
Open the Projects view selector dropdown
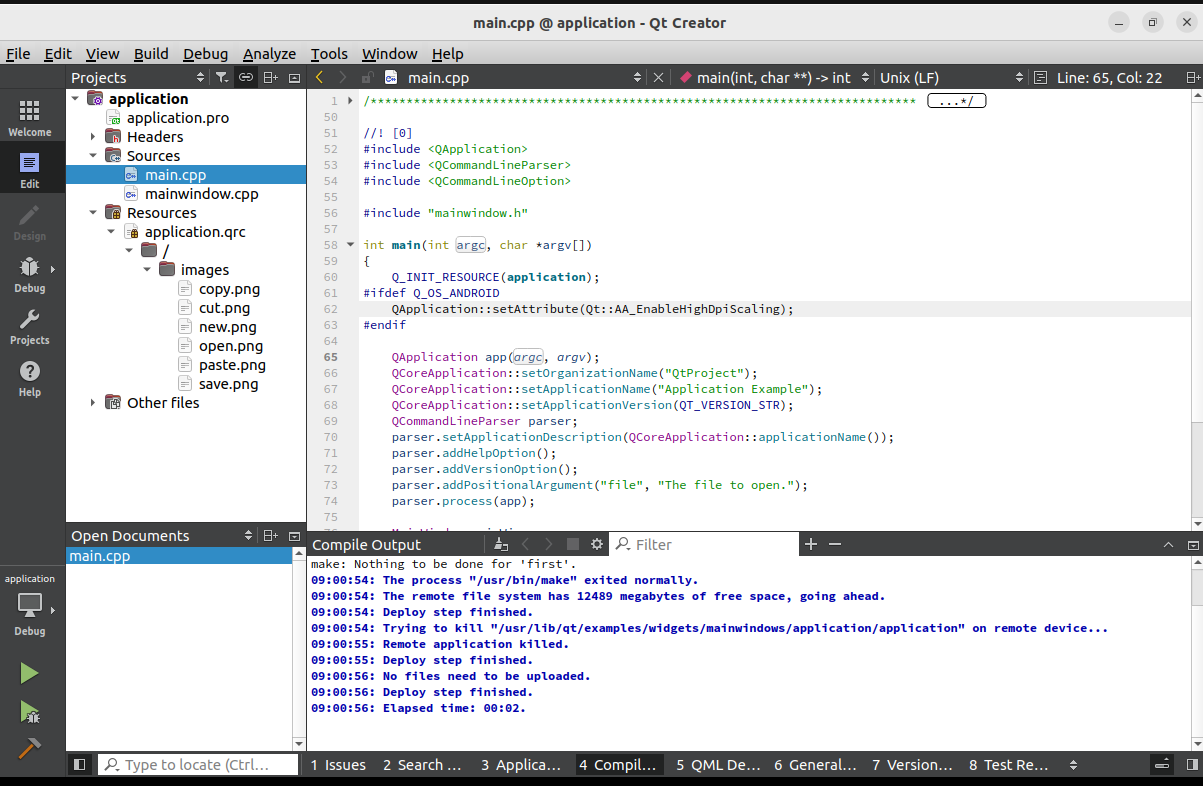click(139, 77)
